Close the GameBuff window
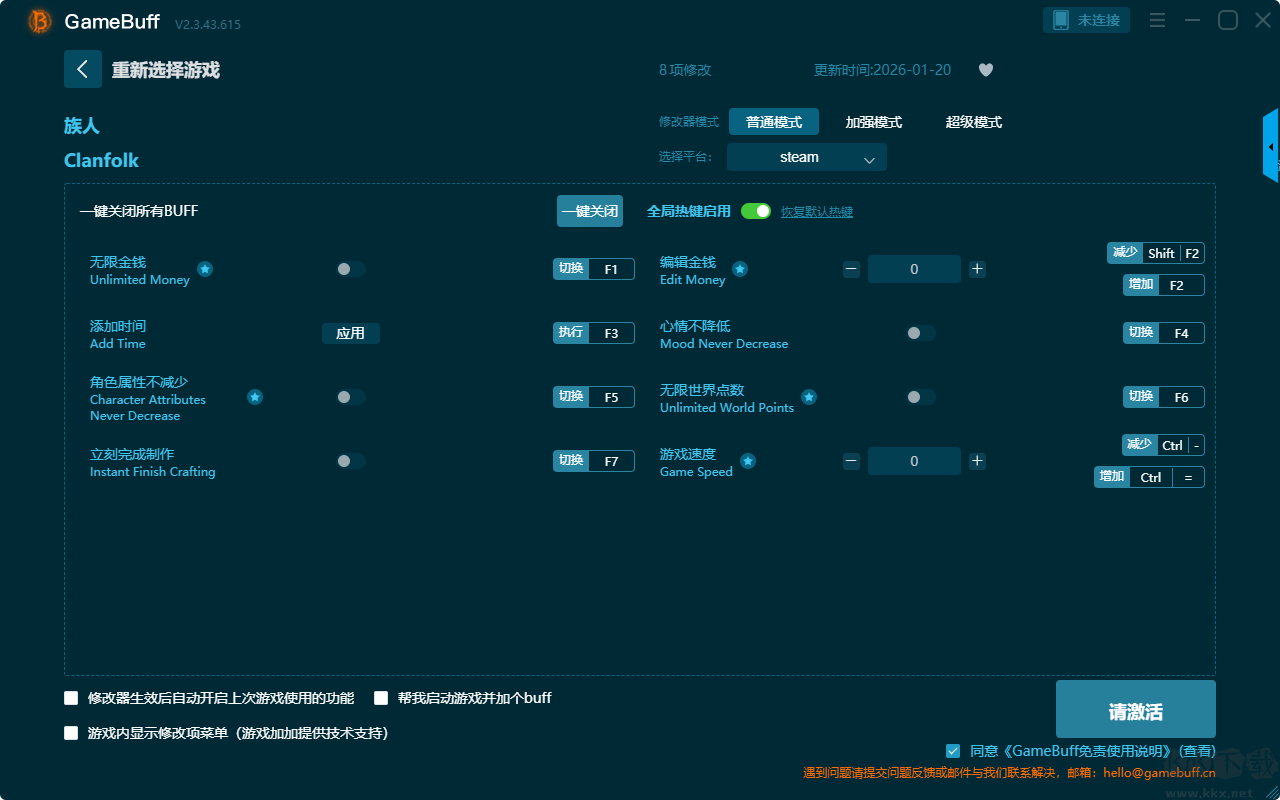Screen dimensions: 1280x800 1263,20
